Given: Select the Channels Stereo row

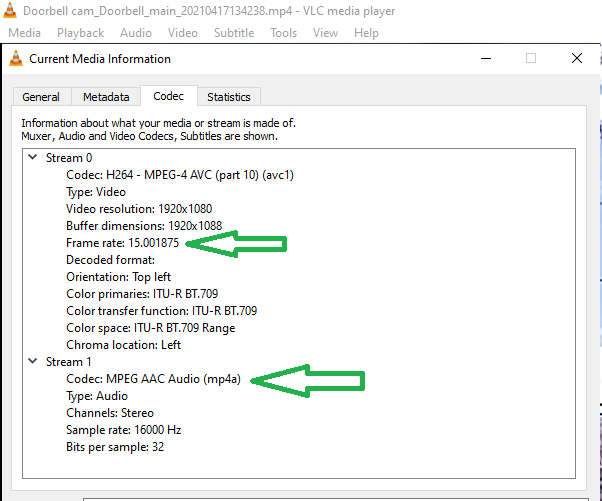Looking at the screenshot, I should point(110,413).
